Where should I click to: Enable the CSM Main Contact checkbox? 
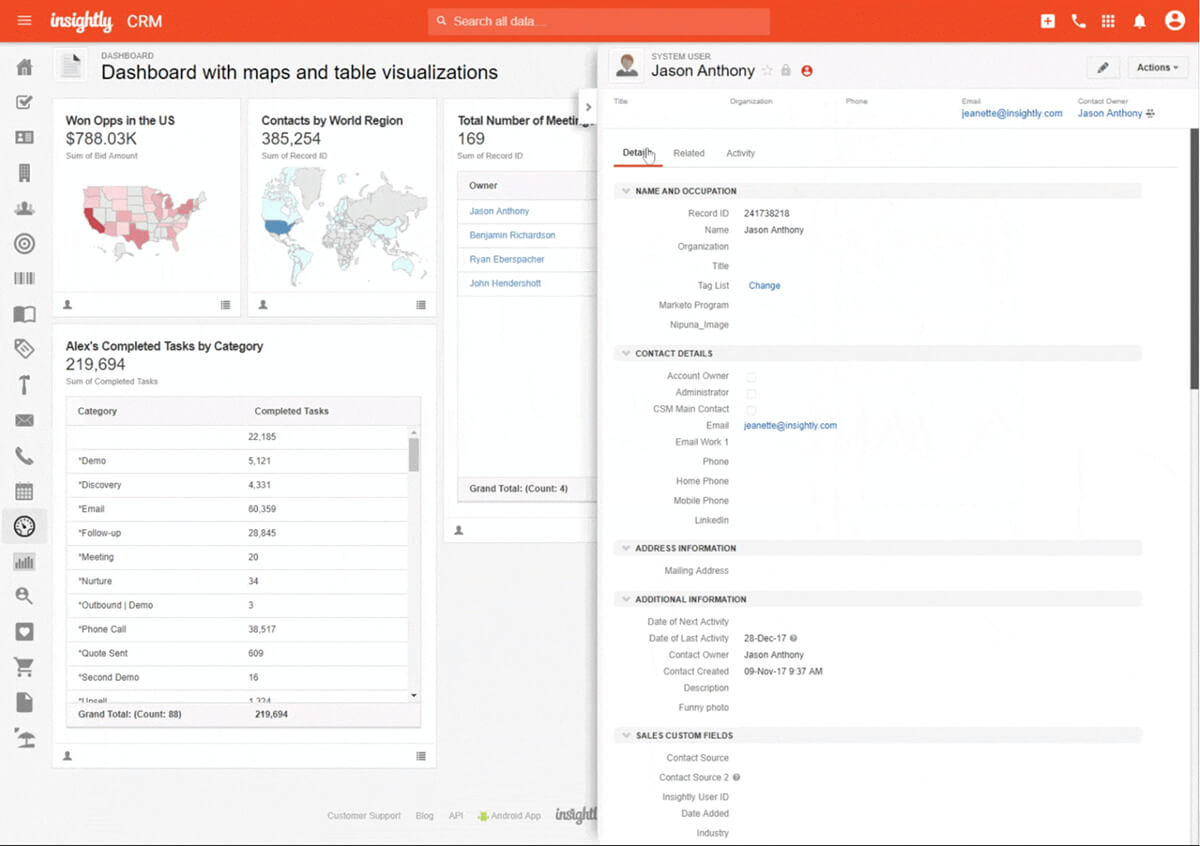[x=751, y=410]
